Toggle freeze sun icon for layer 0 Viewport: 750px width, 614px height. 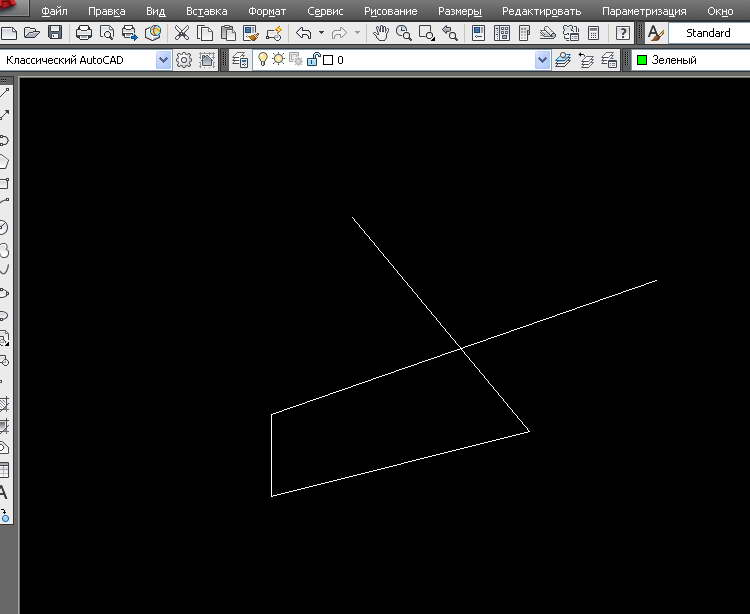pos(278,59)
